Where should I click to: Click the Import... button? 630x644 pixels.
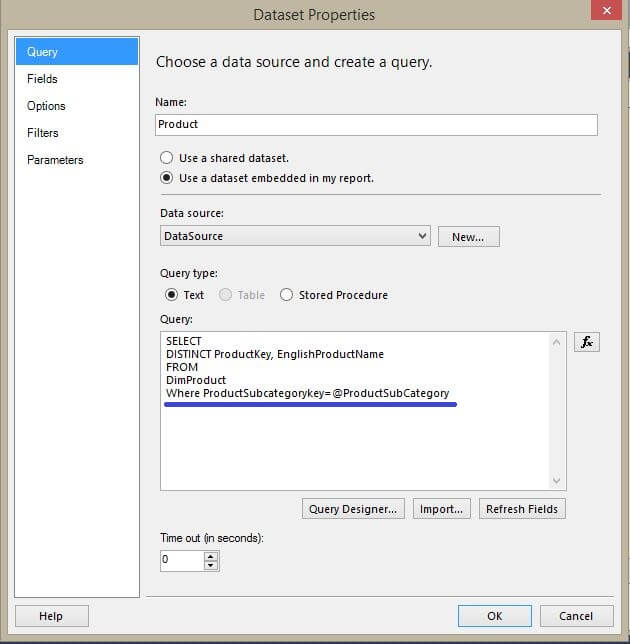[441, 509]
